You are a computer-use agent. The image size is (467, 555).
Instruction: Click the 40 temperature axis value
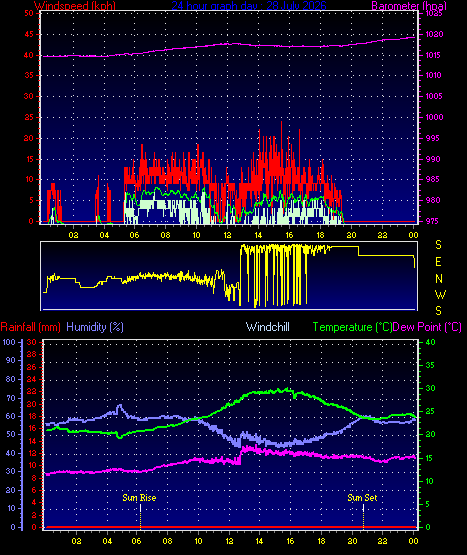(430, 342)
